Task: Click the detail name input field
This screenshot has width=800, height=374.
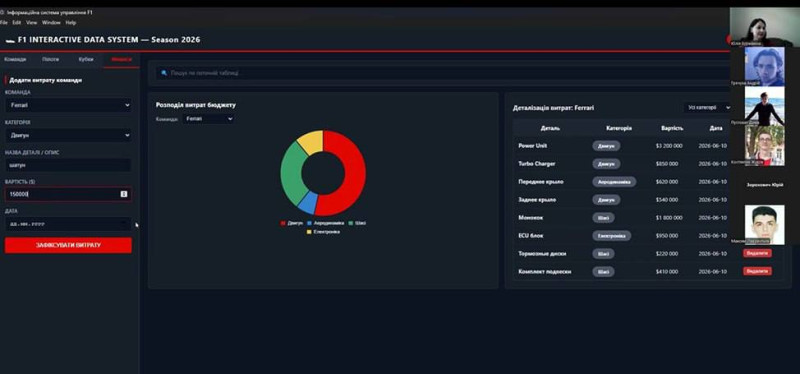Action: tap(68, 165)
